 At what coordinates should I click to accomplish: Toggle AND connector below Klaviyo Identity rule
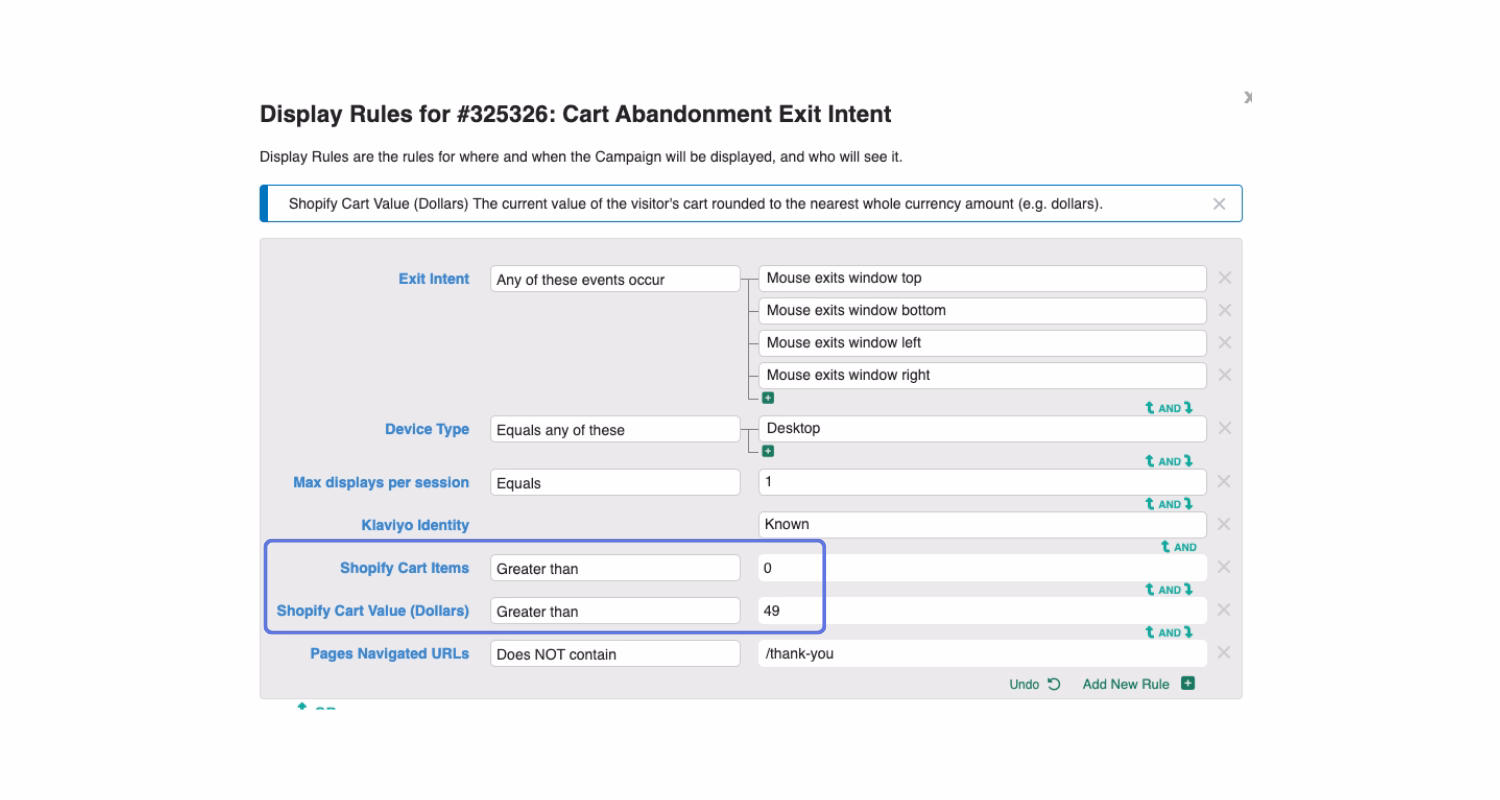1178,547
